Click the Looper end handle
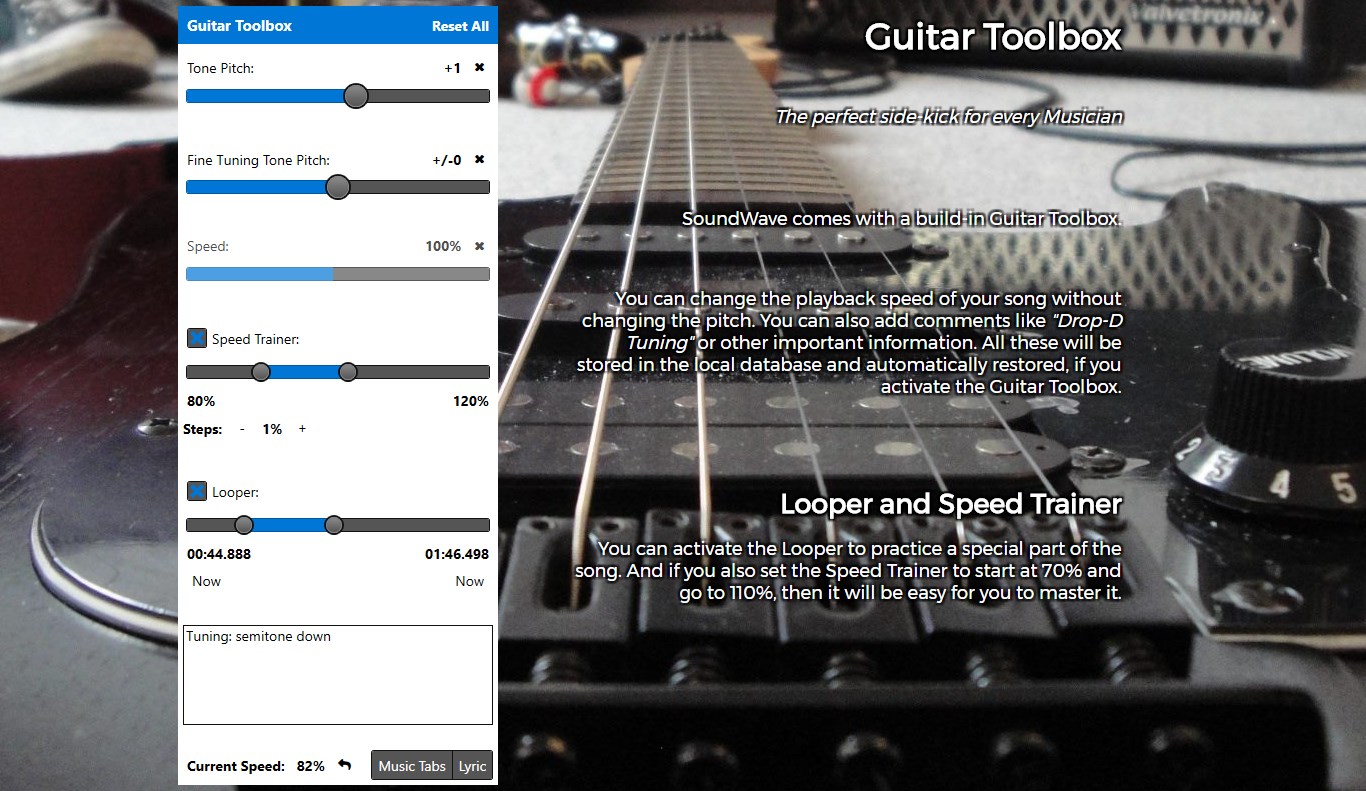This screenshot has width=1366, height=791. 334,525
